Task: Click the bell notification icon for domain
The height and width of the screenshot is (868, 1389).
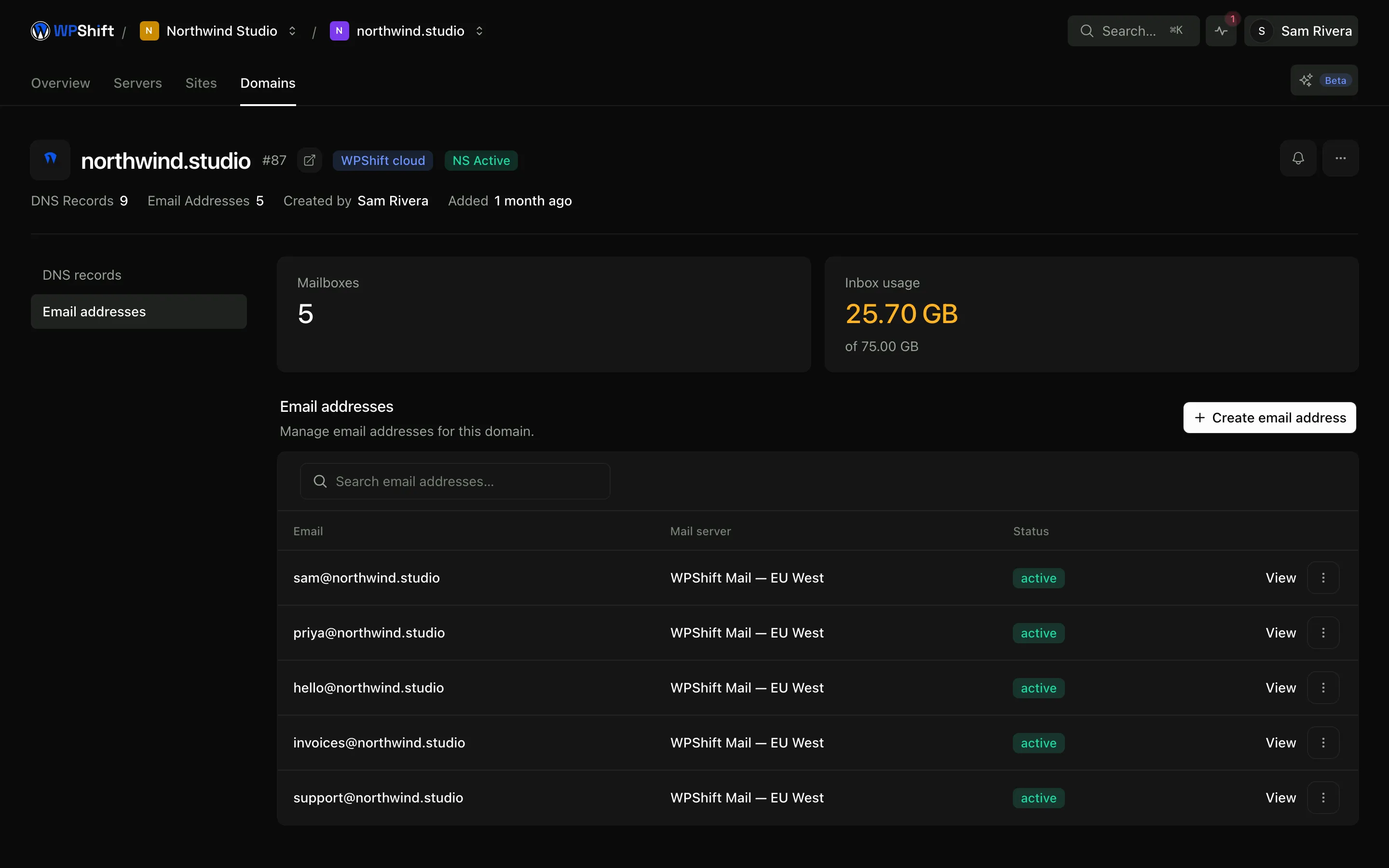Action: coord(1298,159)
